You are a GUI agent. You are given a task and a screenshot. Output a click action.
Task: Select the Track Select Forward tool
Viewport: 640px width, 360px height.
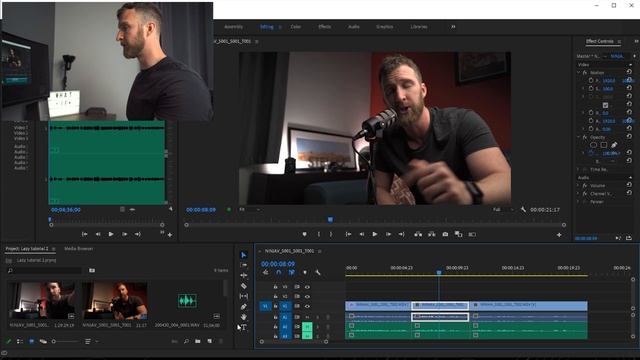point(244,265)
